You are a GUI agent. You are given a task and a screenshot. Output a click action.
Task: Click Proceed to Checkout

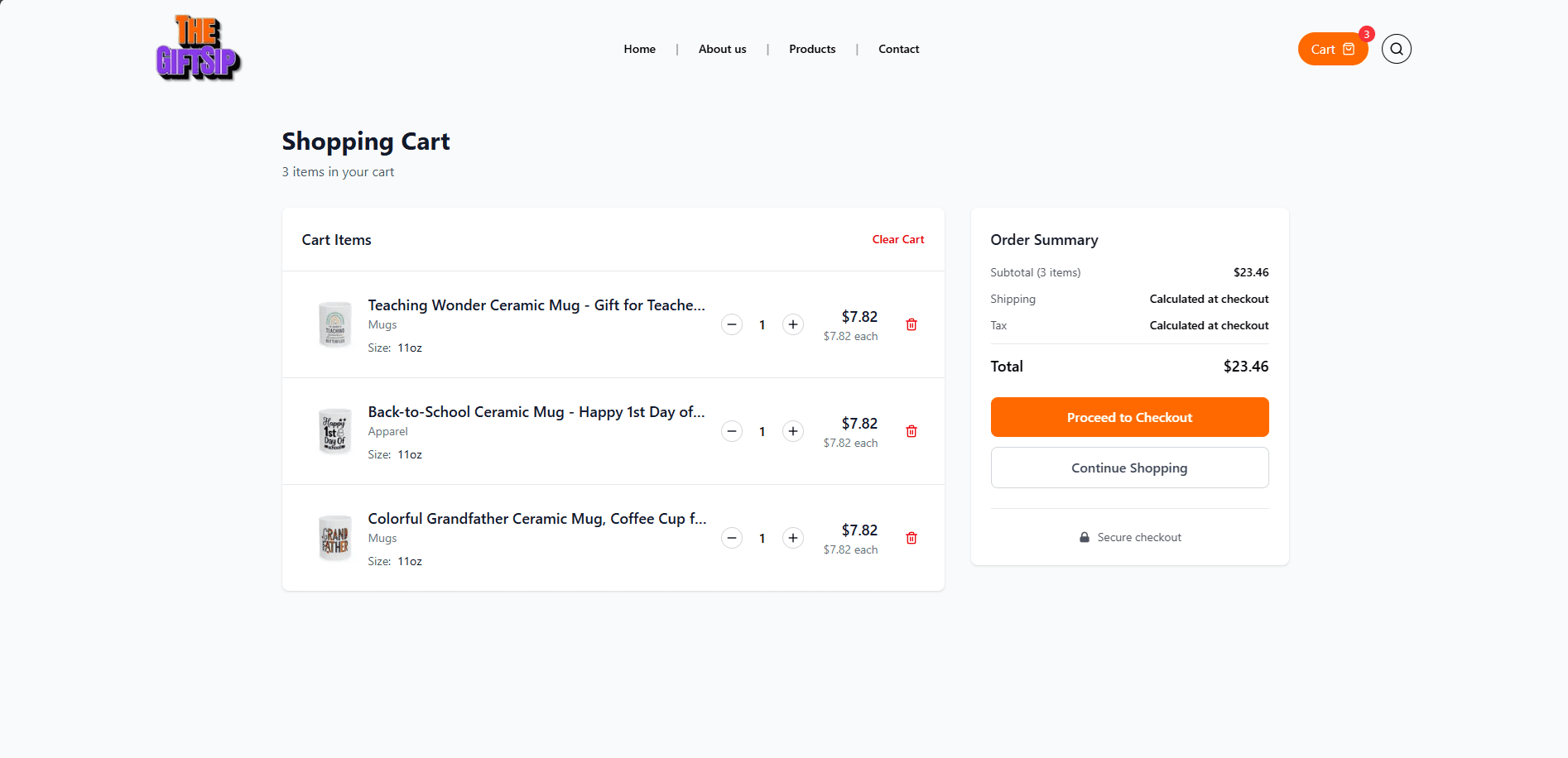point(1129,417)
